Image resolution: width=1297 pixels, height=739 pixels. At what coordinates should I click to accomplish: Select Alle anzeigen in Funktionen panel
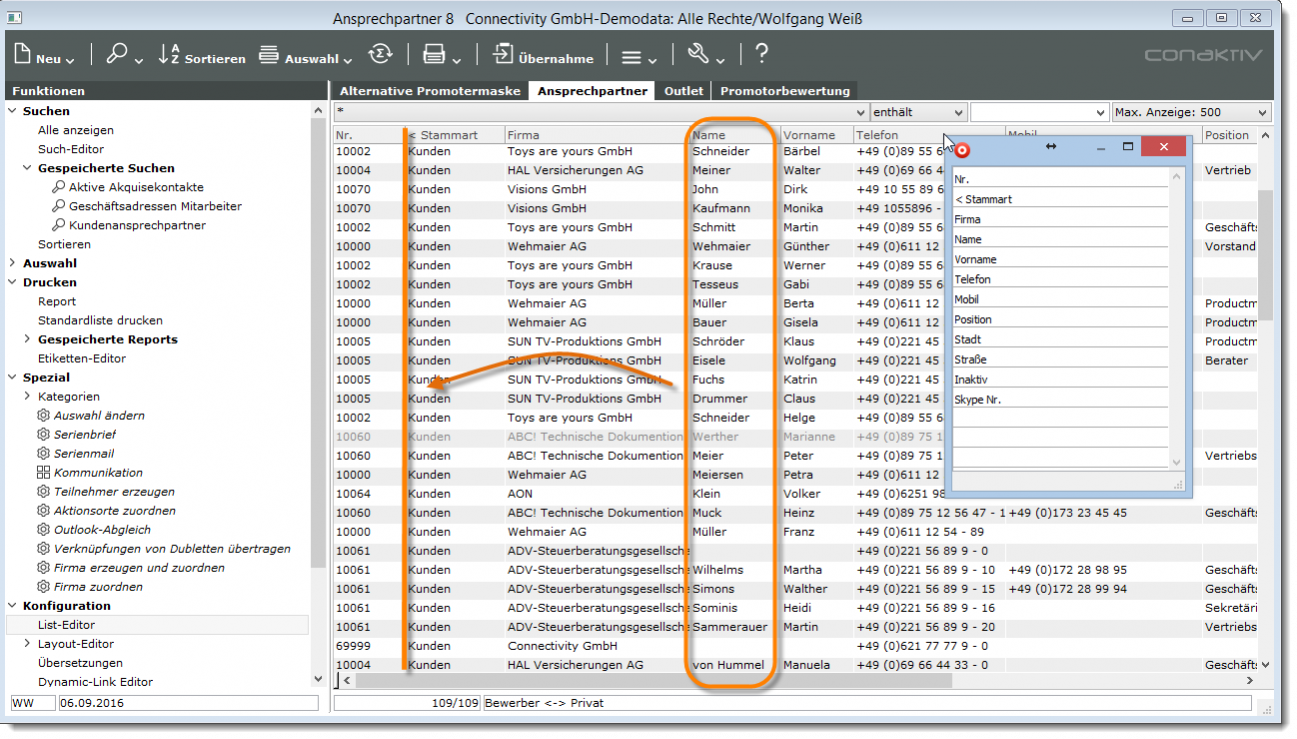[76, 130]
